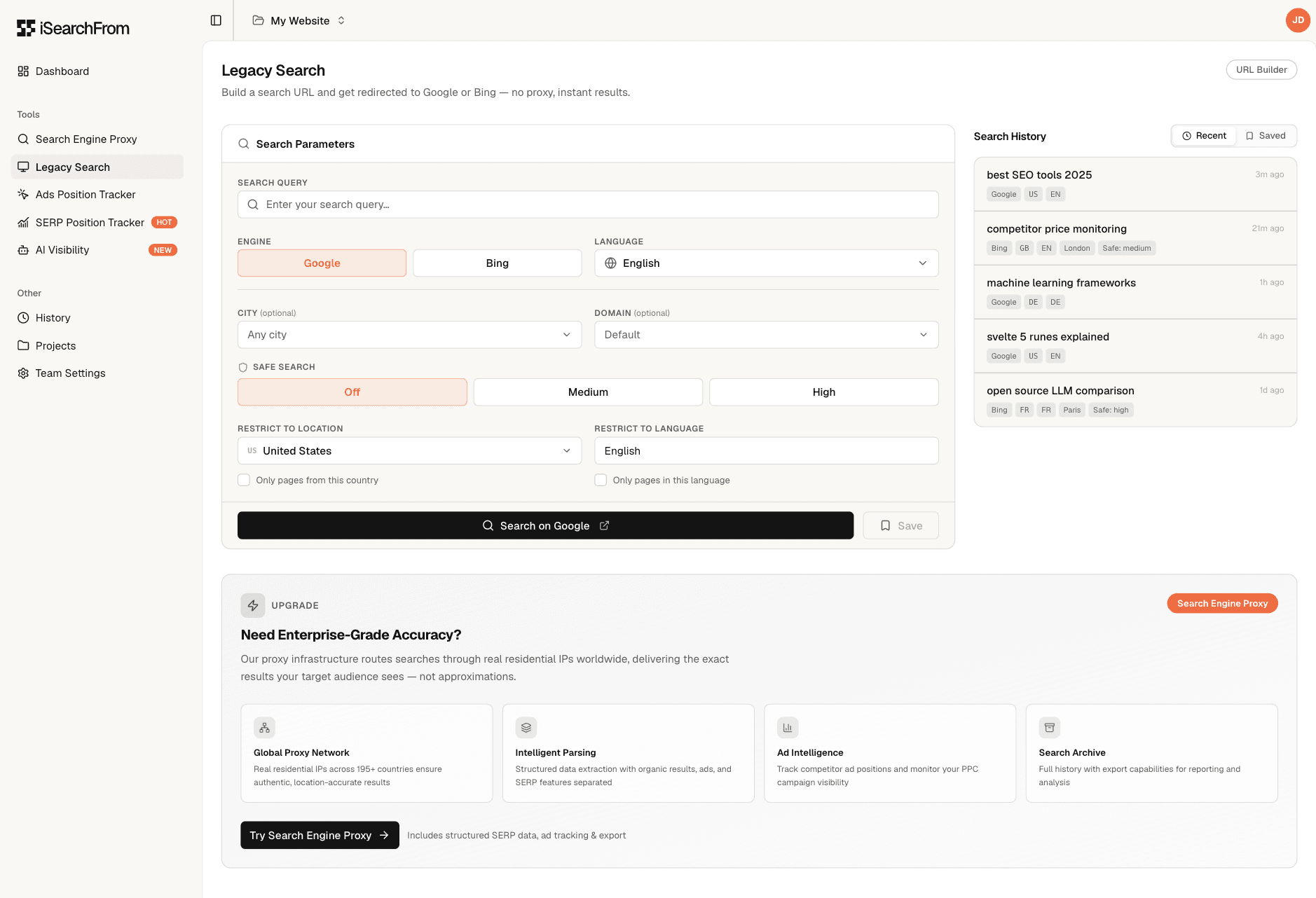Click the iSearchFrom logo
Image resolution: width=1316 pixels, height=898 pixels.
tap(74, 28)
